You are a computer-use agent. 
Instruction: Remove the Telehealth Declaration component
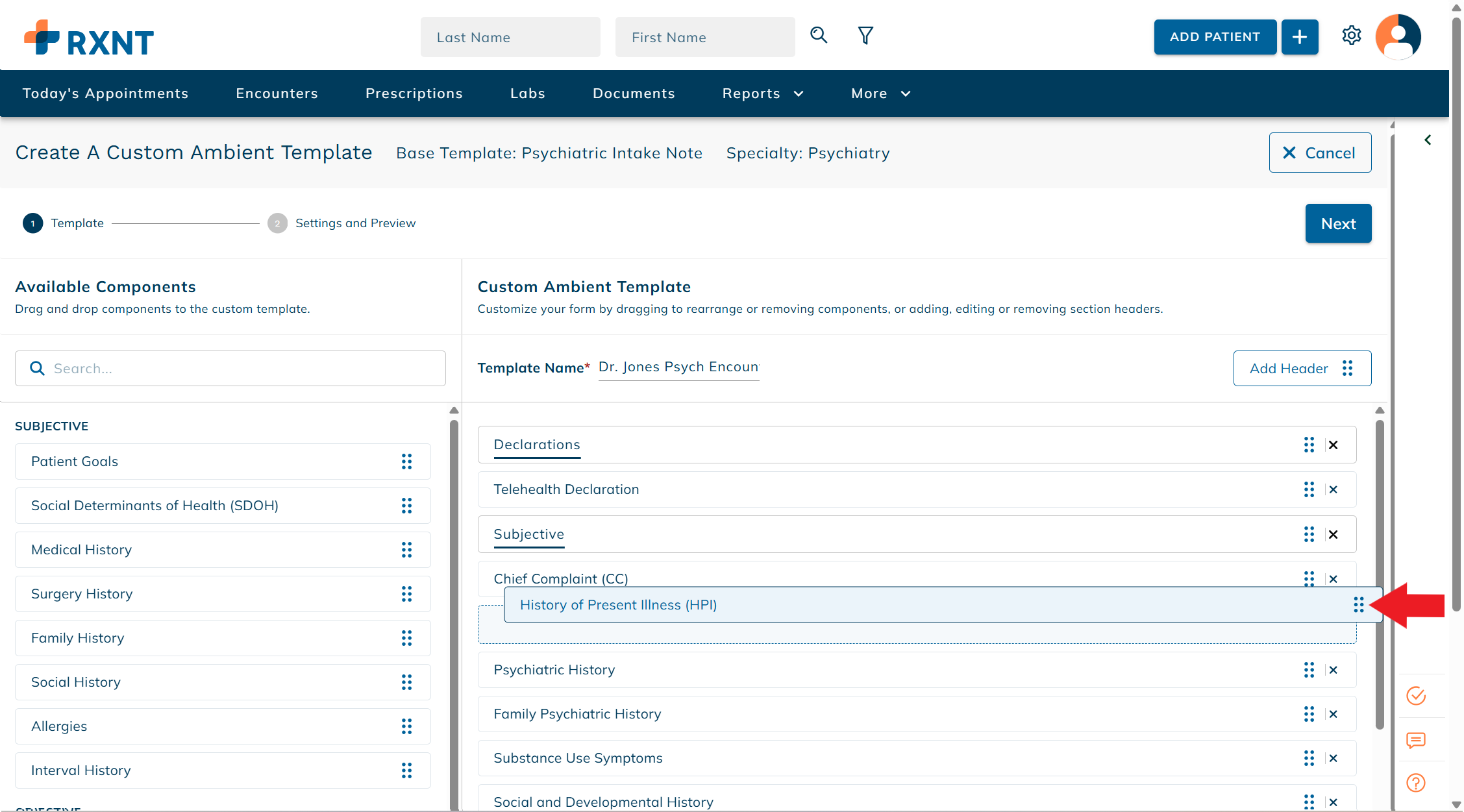coord(1334,490)
